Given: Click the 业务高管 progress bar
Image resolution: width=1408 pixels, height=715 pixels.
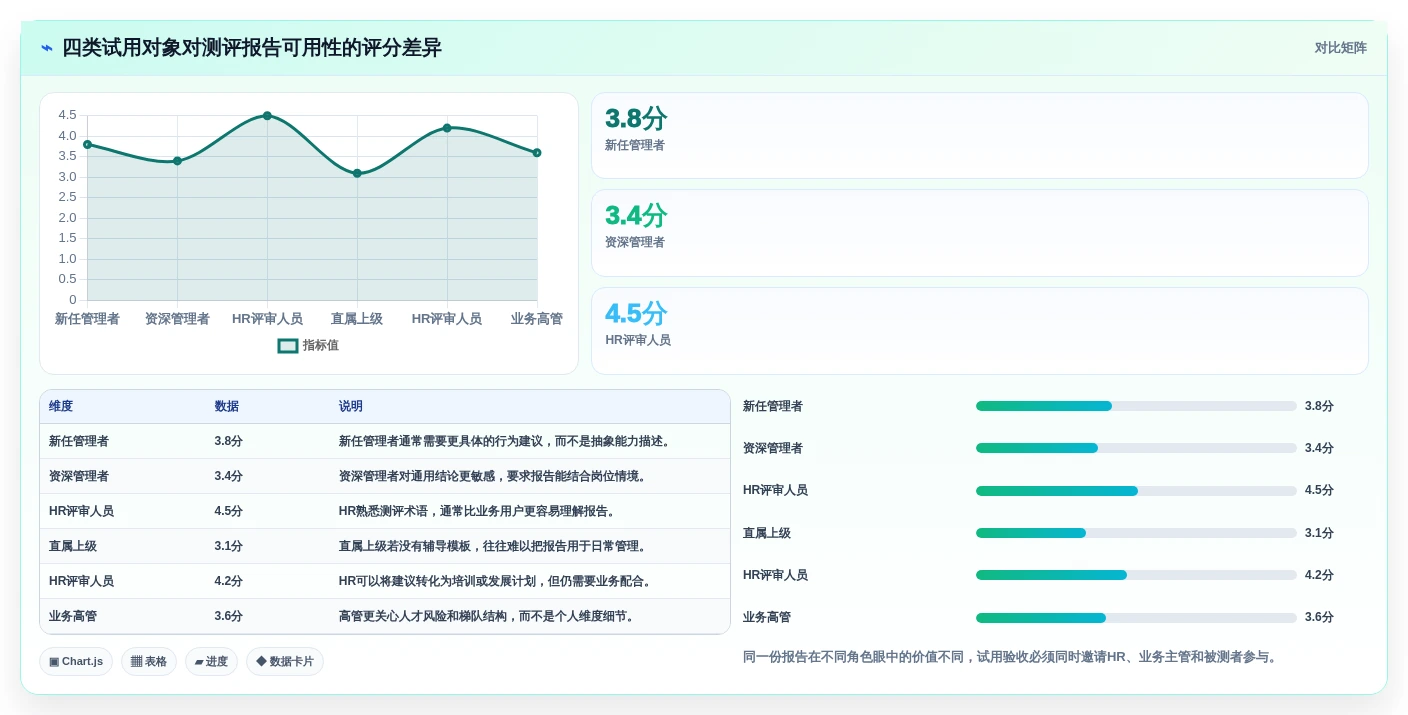Looking at the screenshot, I should point(1136,618).
